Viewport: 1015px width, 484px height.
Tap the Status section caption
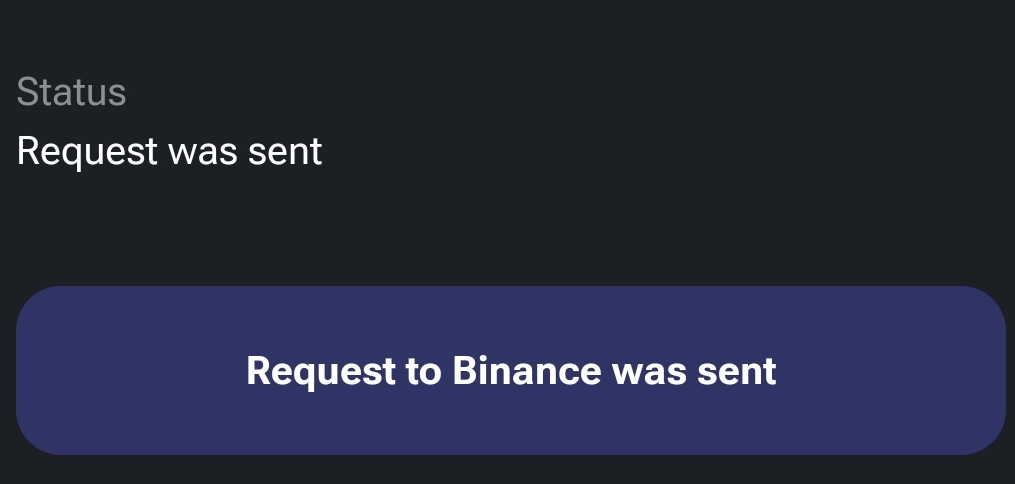click(71, 92)
